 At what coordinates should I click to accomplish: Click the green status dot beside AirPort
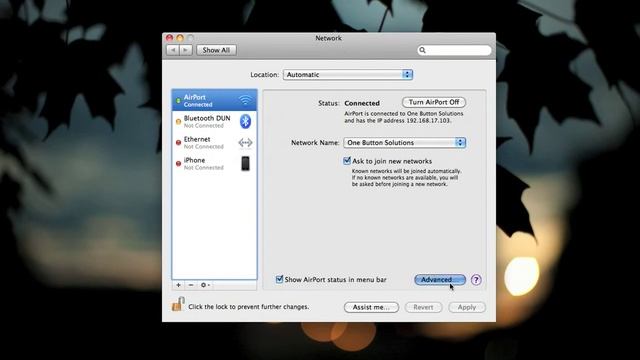click(x=178, y=100)
